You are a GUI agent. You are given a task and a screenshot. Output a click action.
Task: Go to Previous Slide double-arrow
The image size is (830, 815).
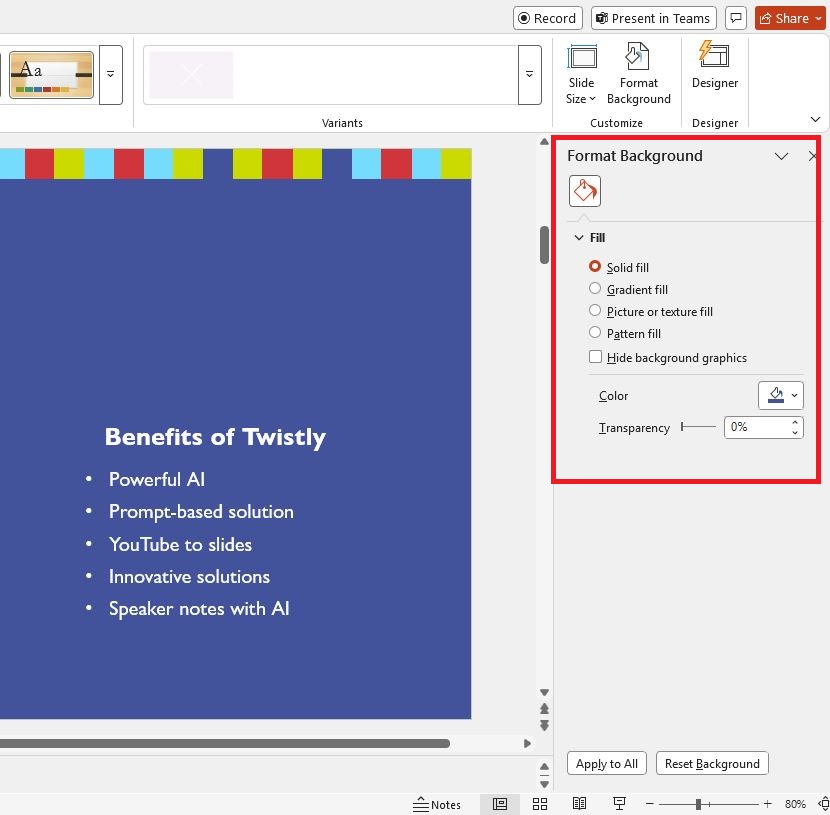[544, 709]
